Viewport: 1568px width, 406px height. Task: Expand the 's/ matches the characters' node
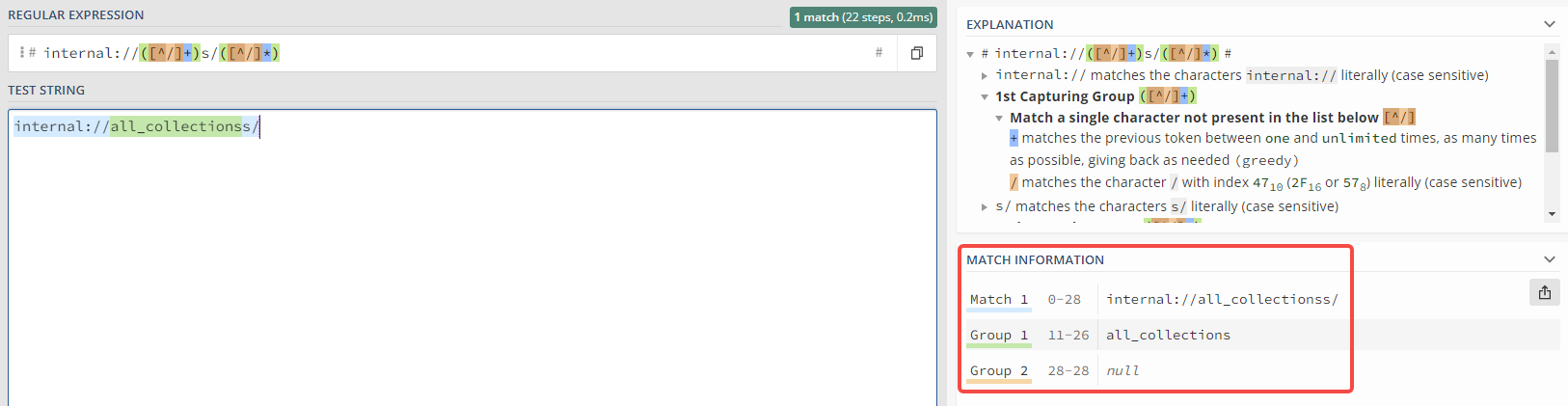pos(985,206)
